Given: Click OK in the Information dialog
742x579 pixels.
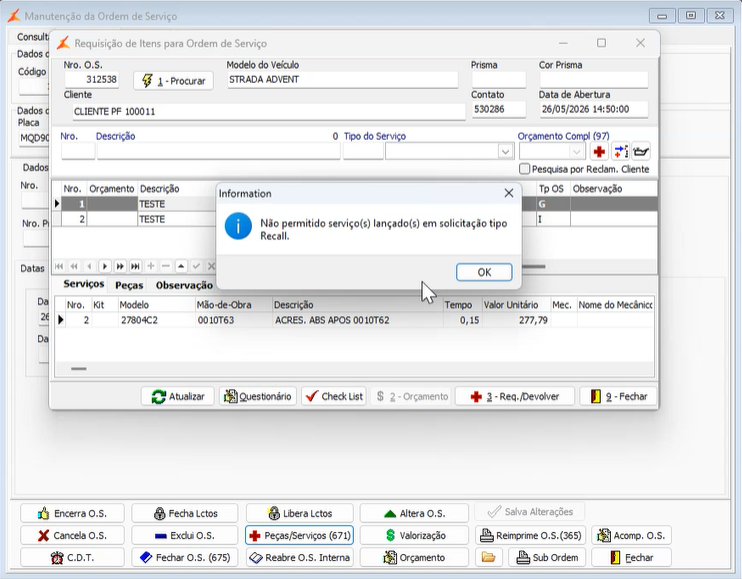Looking at the screenshot, I should [x=484, y=272].
